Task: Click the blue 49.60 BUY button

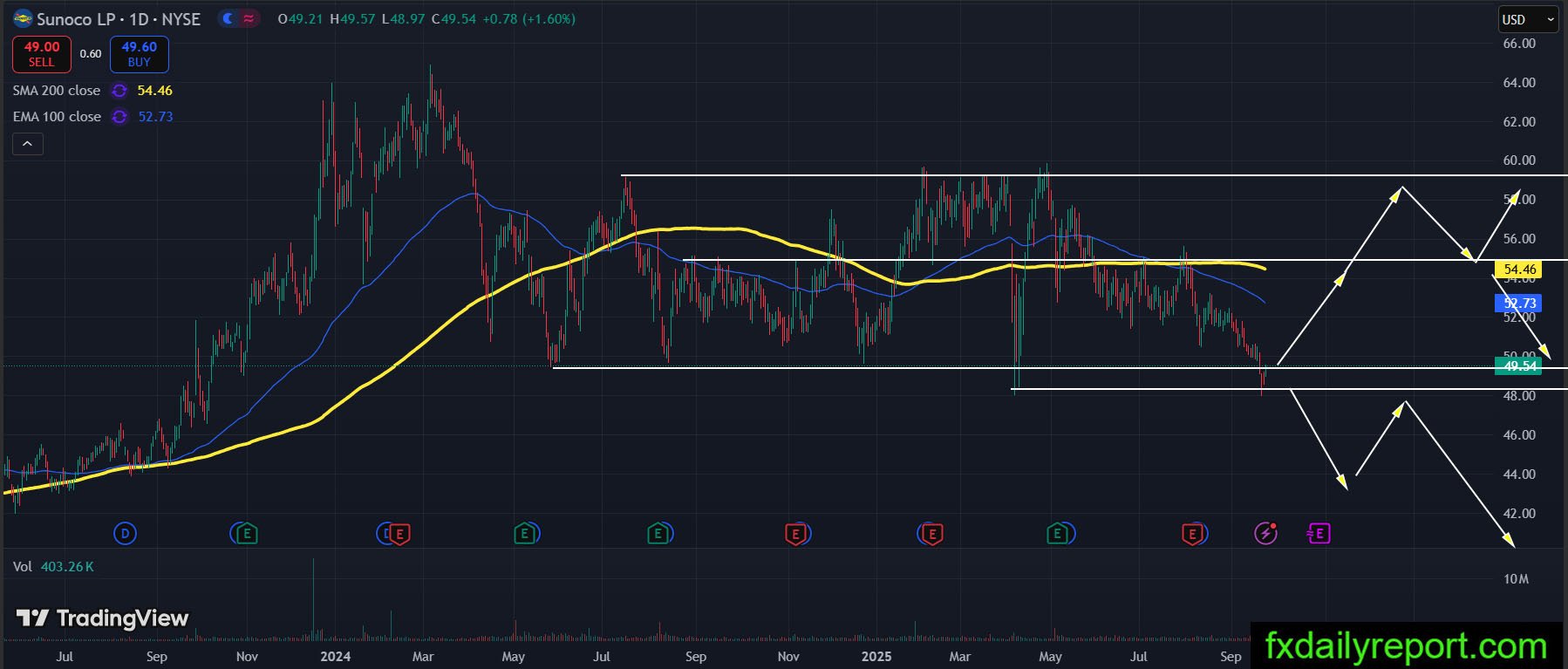Action: pyautogui.click(x=140, y=54)
